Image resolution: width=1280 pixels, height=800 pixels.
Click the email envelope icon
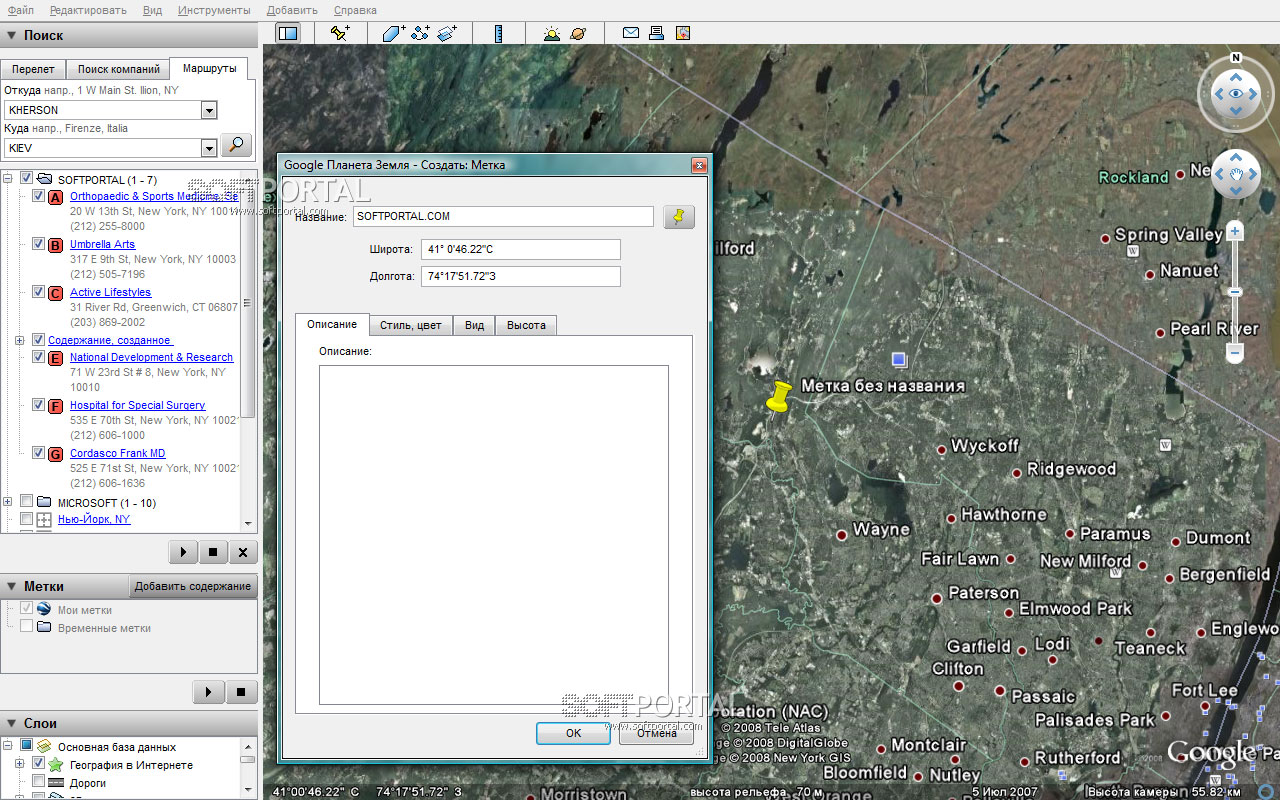(631, 33)
